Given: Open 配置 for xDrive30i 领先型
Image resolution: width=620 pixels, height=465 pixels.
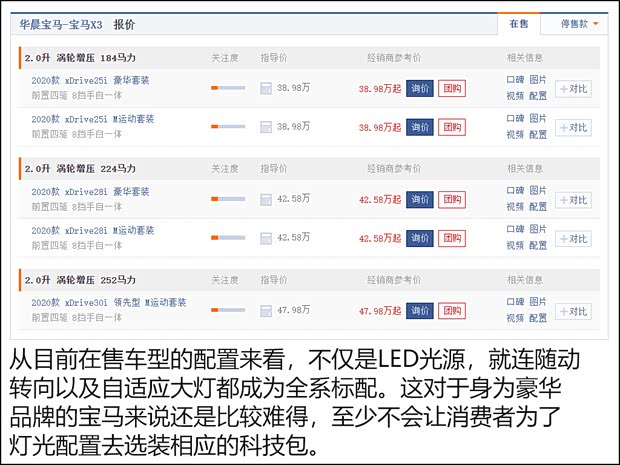Looking at the screenshot, I should pyautogui.click(x=538, y=318).
